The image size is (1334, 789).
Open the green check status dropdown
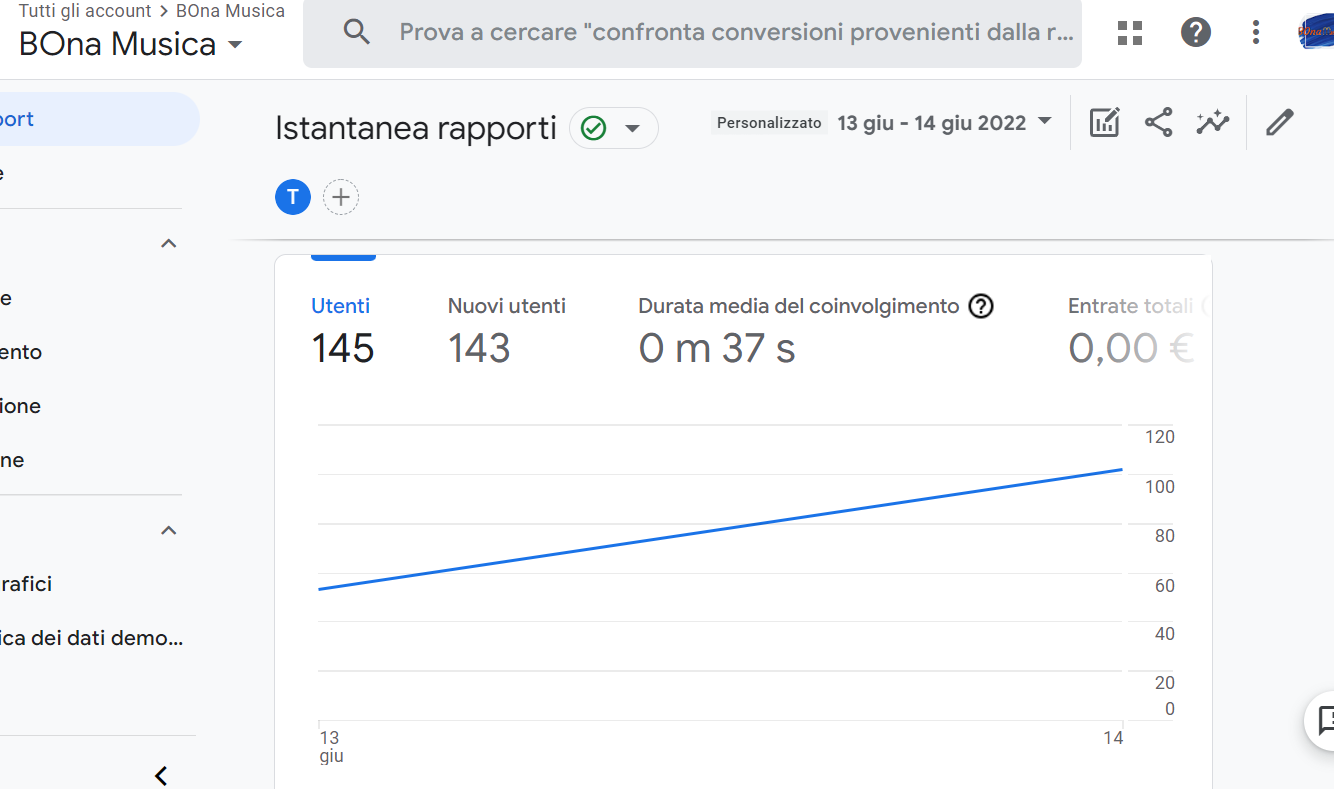(x=614, y=128)
